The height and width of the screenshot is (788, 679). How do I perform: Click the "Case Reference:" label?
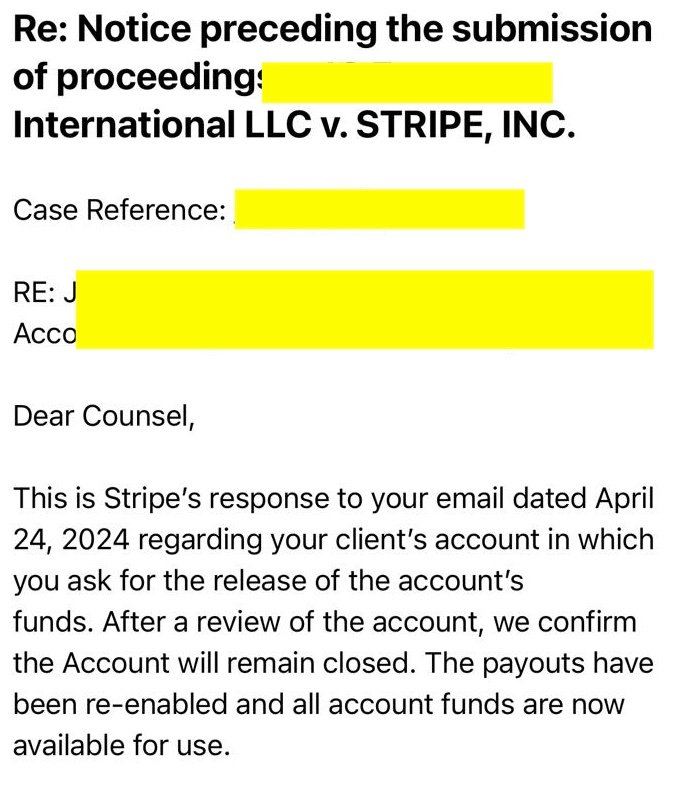[119, 210]
